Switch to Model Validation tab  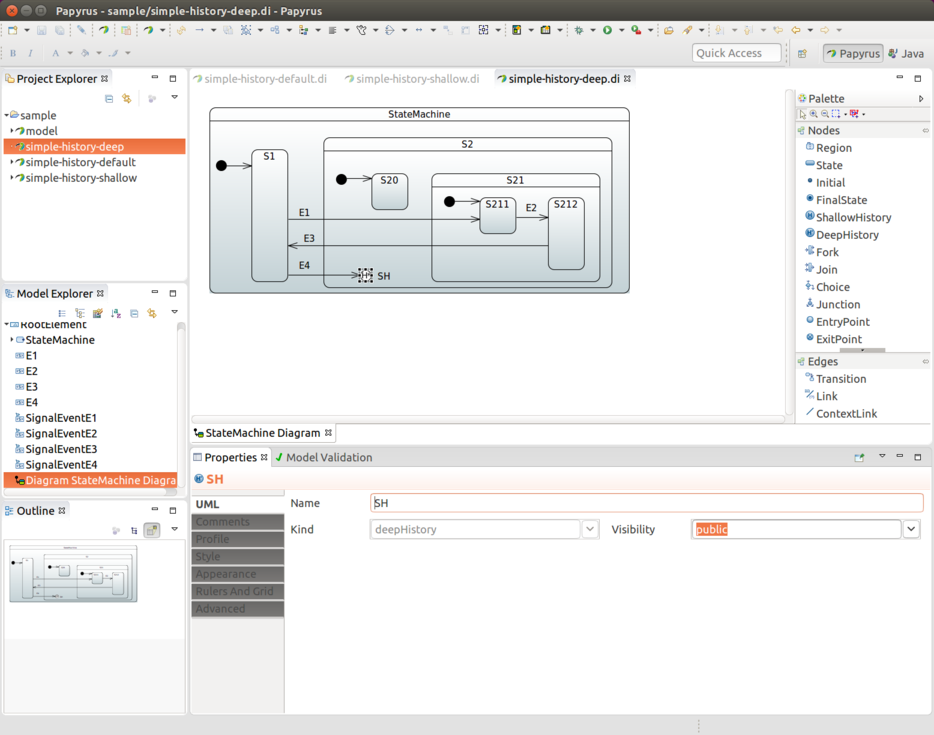tap(323, 457)
